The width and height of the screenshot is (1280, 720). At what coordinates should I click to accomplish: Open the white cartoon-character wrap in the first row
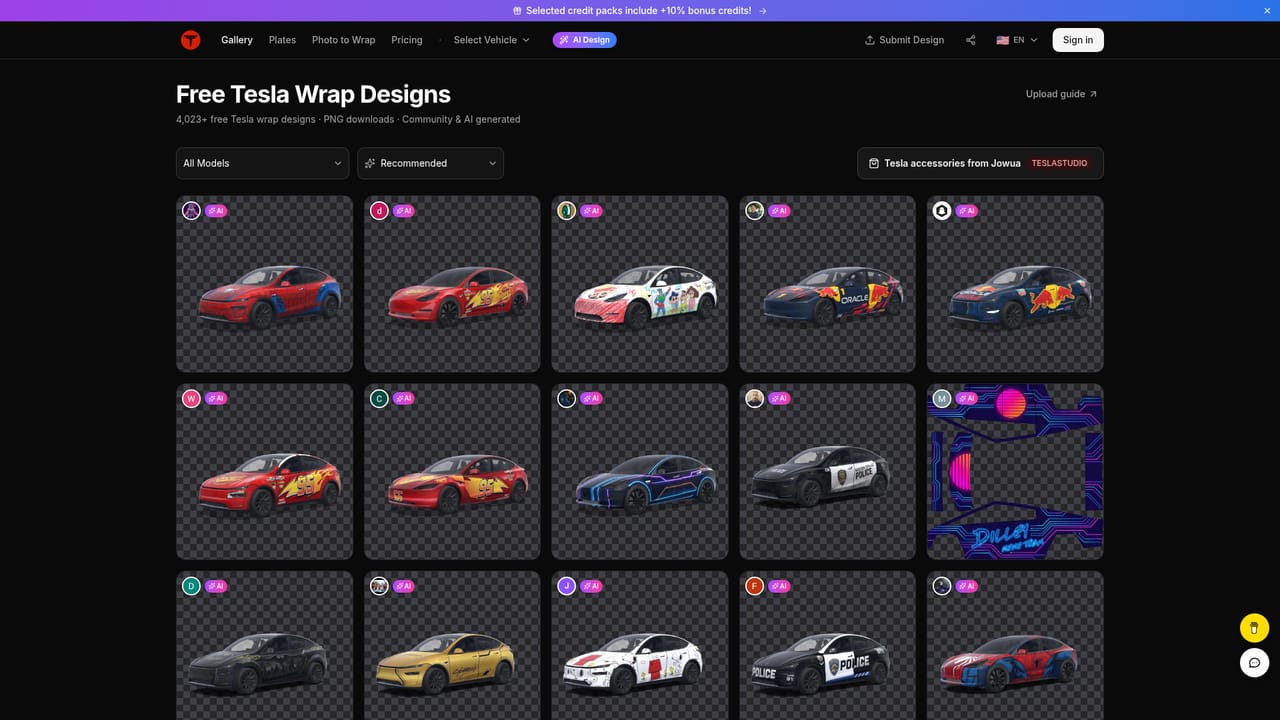(640, 284)
